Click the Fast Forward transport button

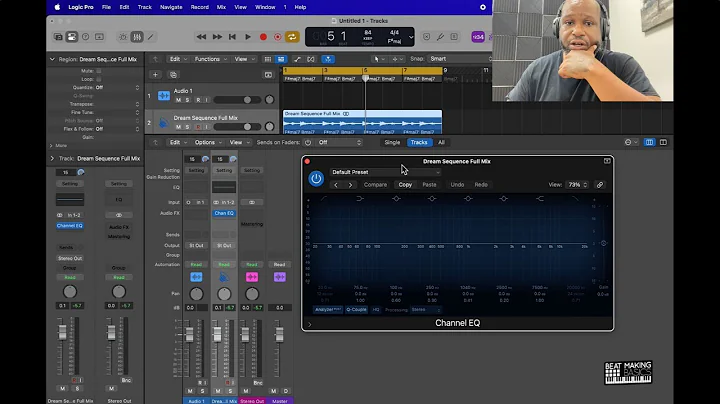pyautogui.click(x=217, y=37)
